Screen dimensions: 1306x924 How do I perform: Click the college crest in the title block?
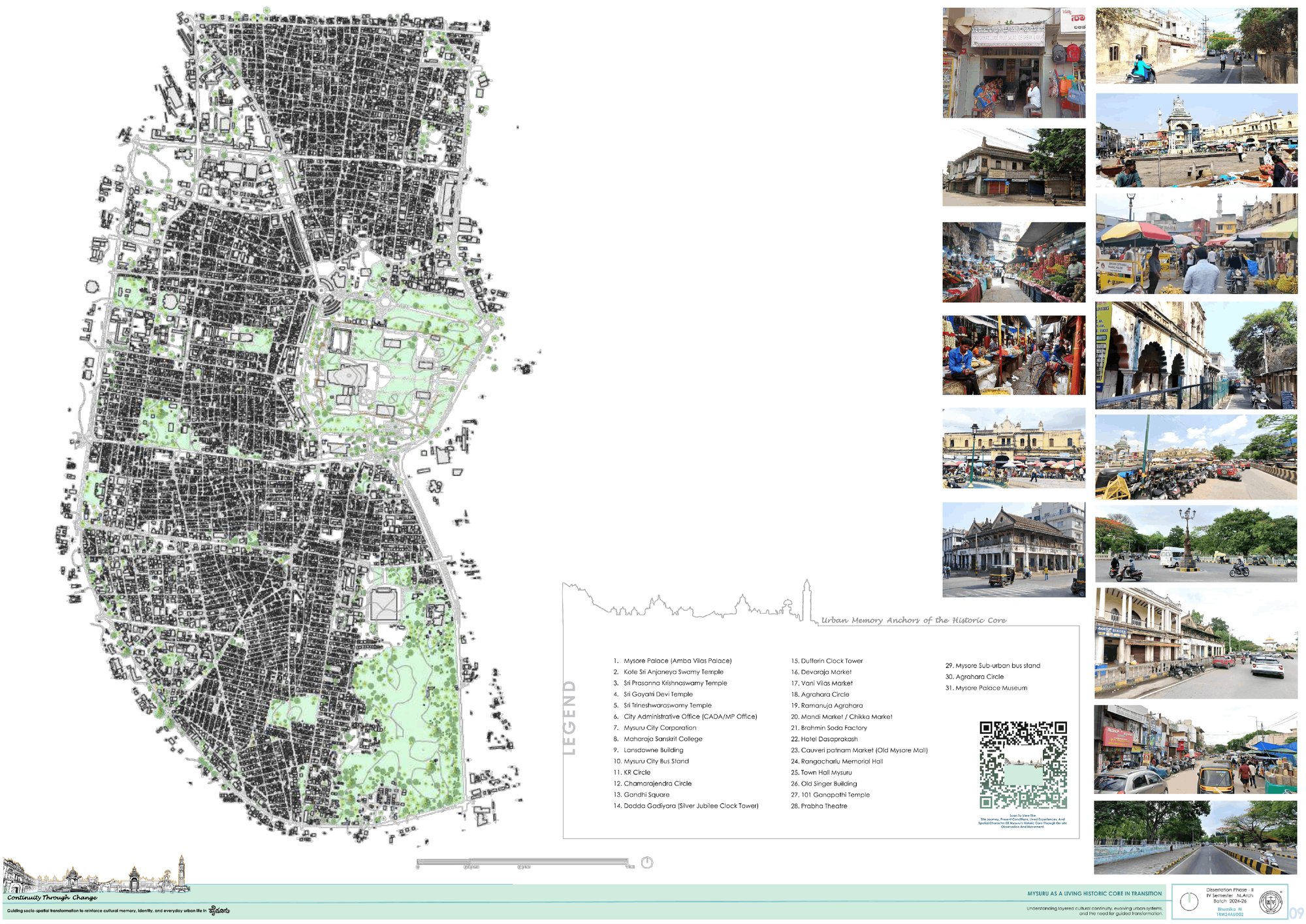tap(1270, 902)
